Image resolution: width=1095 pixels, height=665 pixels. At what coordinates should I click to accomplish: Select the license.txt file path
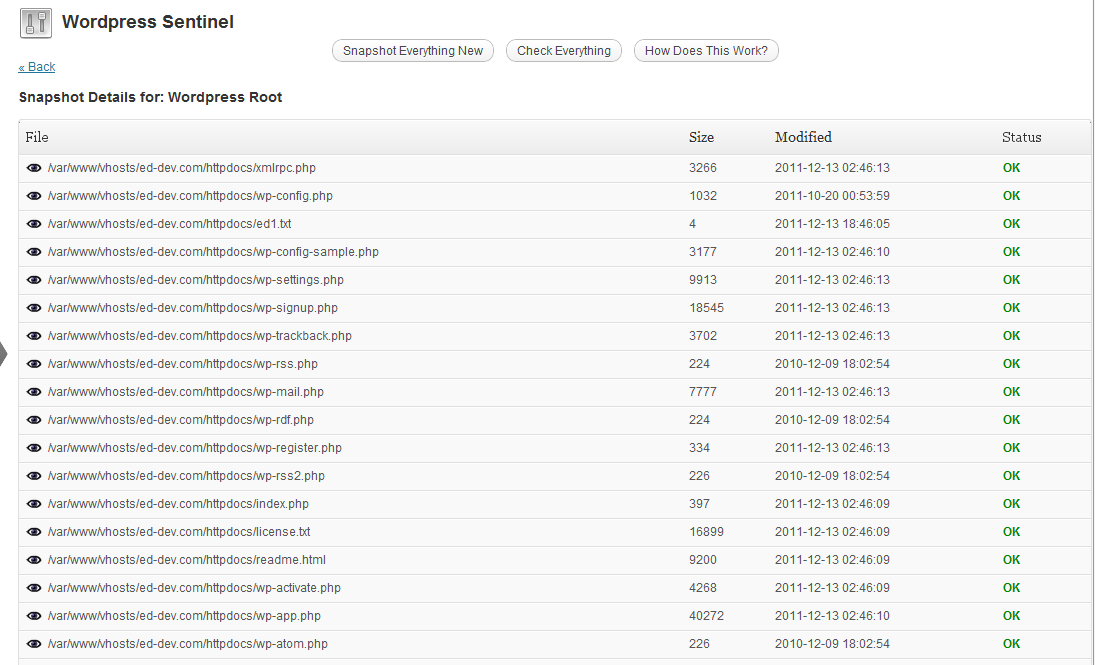click(179, 532)
